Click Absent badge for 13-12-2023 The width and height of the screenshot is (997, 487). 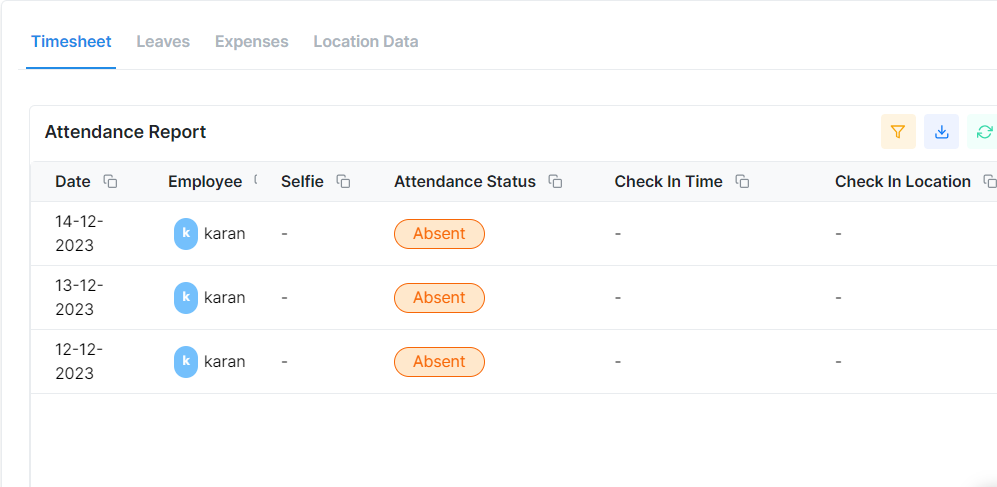tap(439, 298)
